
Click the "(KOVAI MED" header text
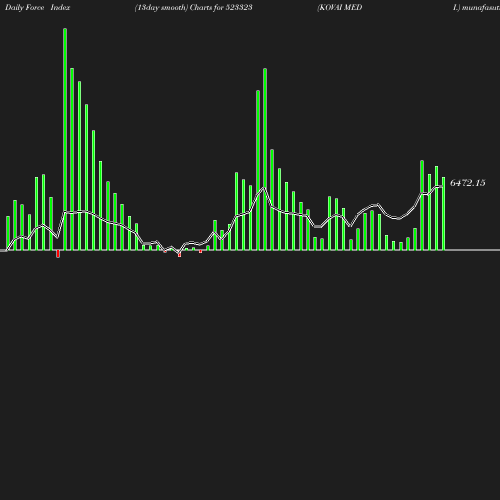(x=339, y=8)
